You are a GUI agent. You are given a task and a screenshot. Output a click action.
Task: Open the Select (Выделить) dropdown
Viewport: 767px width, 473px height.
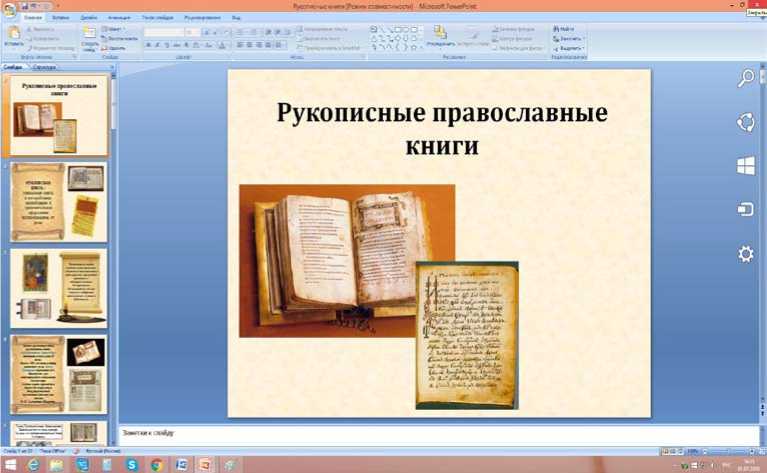(x=569, y=48)
